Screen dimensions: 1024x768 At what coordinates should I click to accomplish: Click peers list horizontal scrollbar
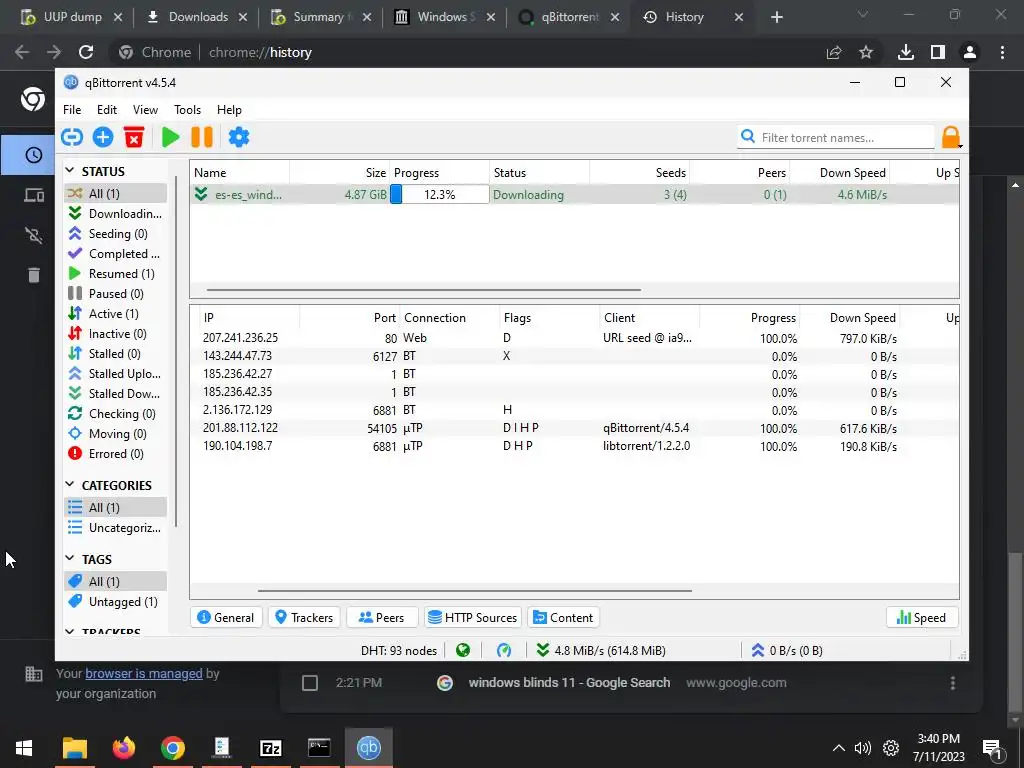[475, 590]
